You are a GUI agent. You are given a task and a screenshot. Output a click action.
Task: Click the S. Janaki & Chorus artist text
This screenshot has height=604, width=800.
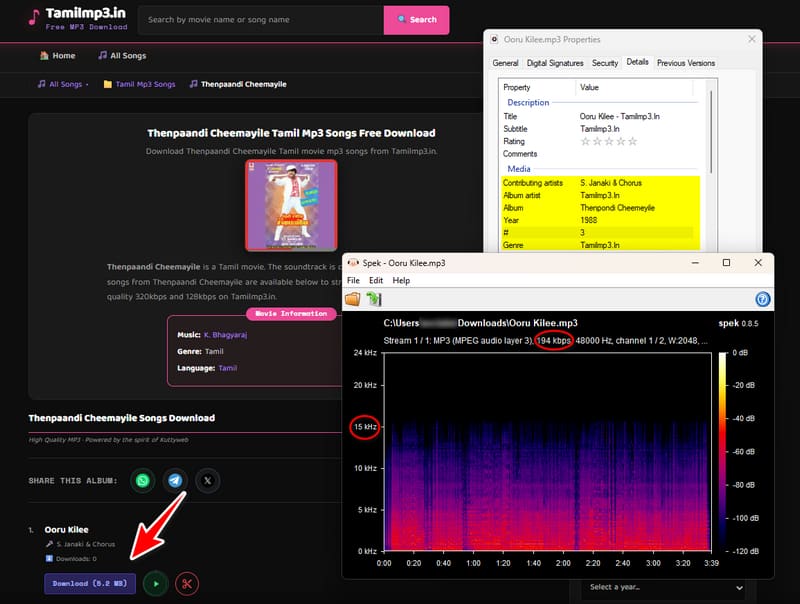click(86, 544)
